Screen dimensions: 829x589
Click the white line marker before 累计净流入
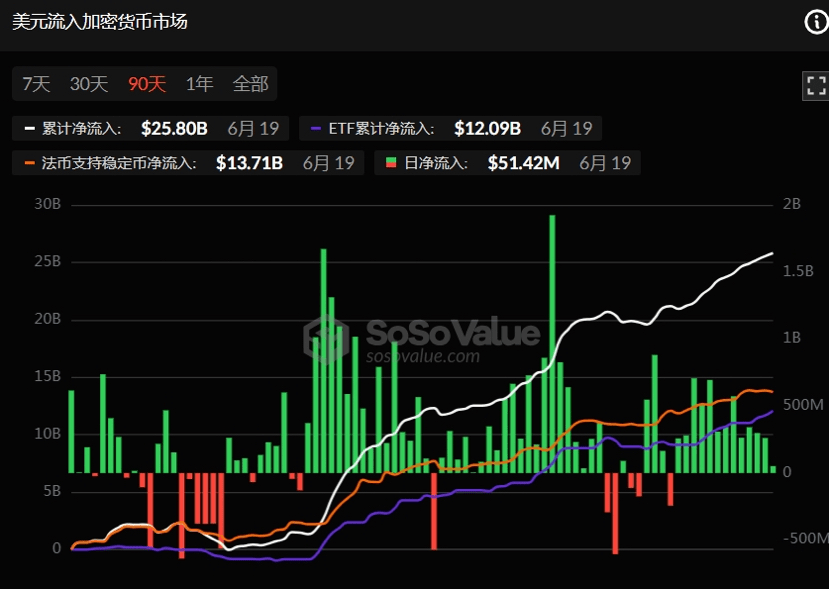click(30, 128)
